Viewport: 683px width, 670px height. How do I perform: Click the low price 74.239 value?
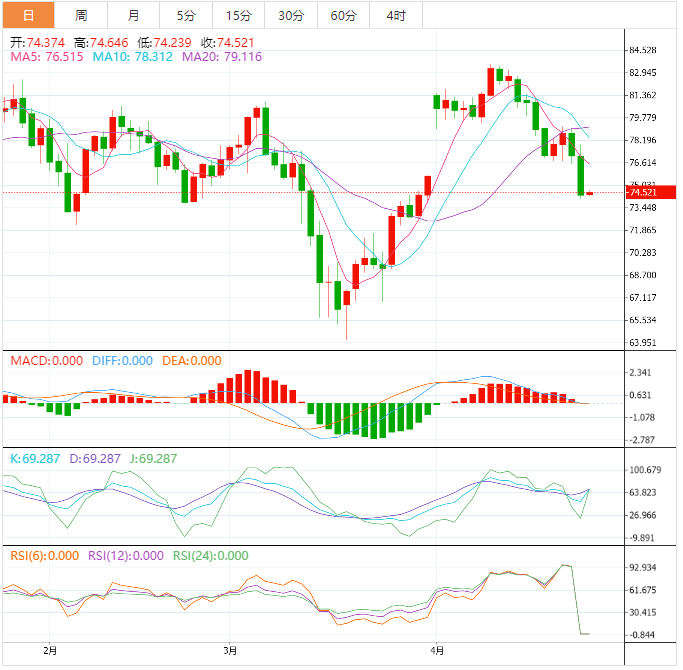pyautogui.click(x=172, y=43)
